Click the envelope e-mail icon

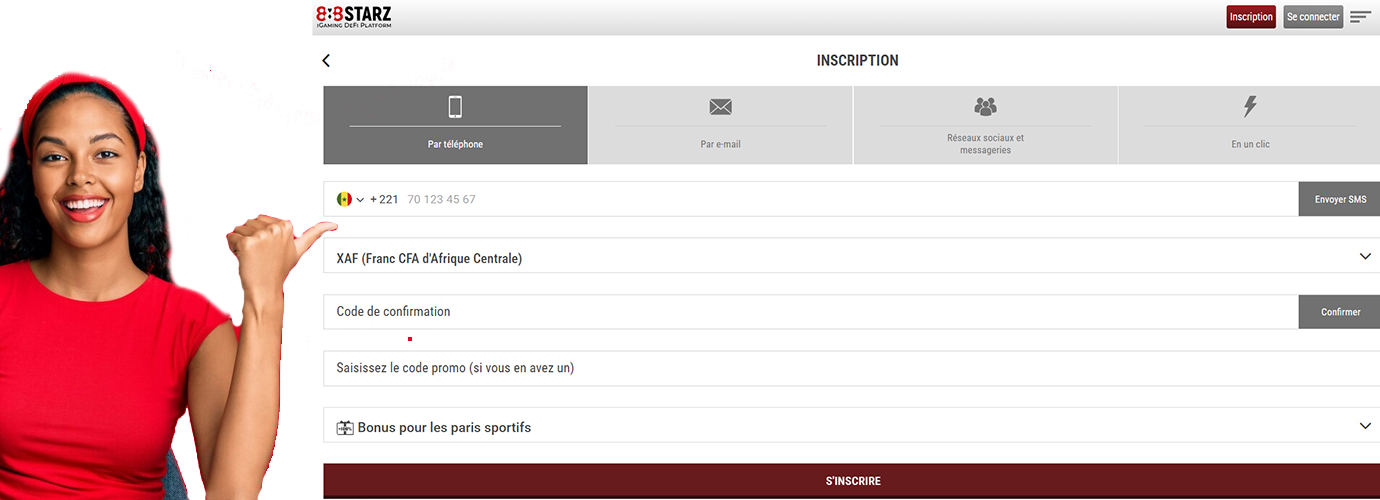pyautogui.click(x=720, y=107)
